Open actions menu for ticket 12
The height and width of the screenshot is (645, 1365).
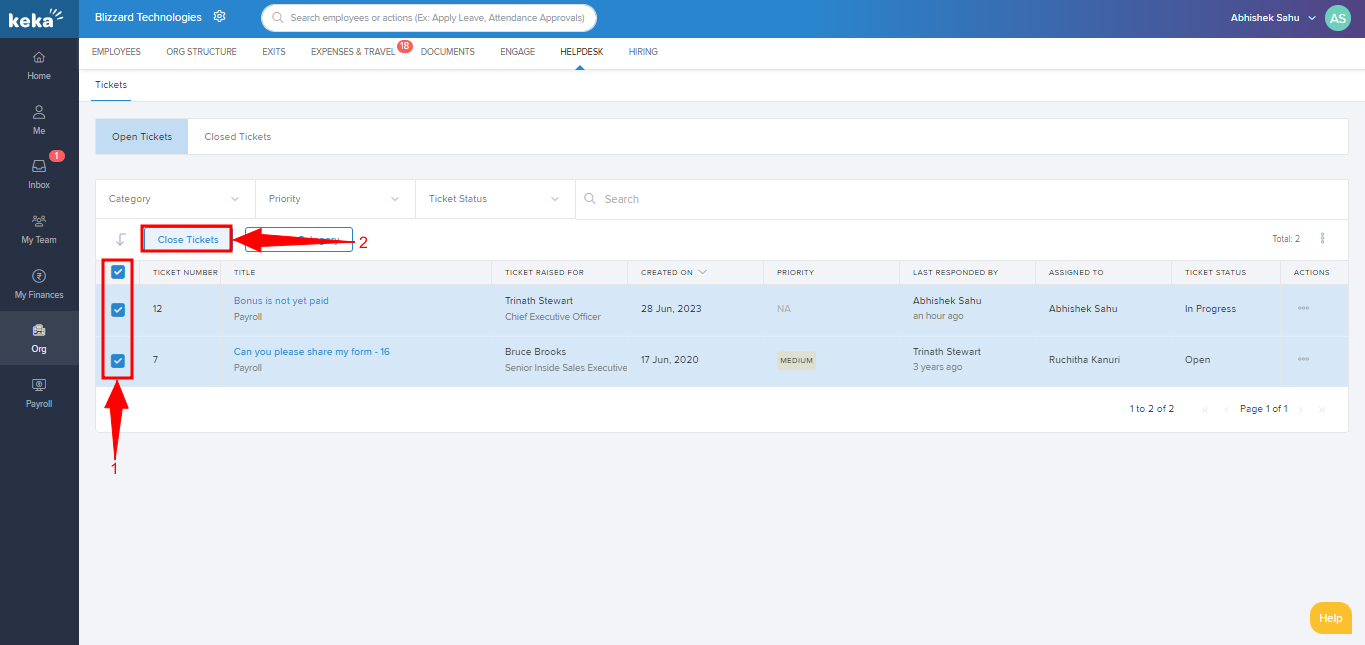[x=1303, y=309]
